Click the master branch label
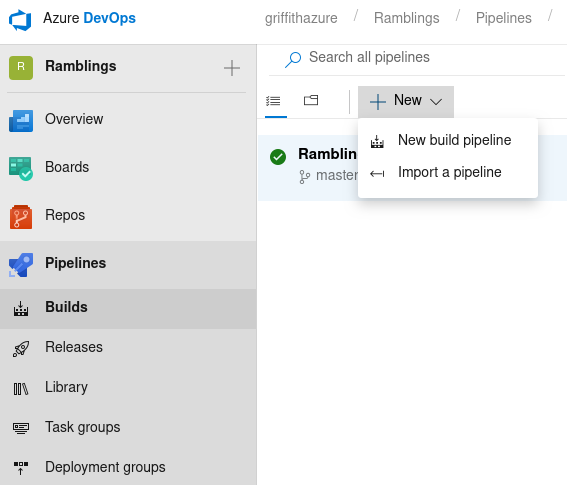The width and height of the screenshot is (567, 485). 337,175
